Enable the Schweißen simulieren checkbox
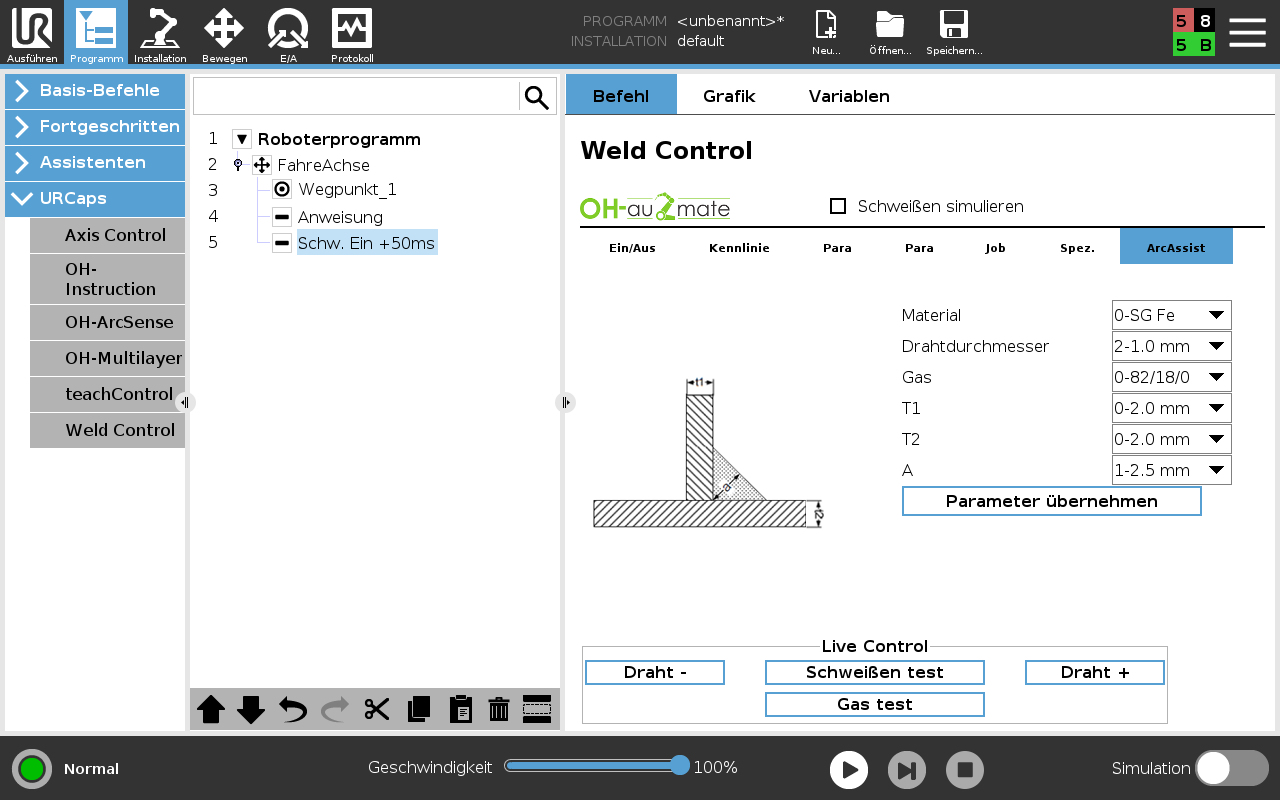The width and height of the screenshot is (1280, 800). click(836, 206)
